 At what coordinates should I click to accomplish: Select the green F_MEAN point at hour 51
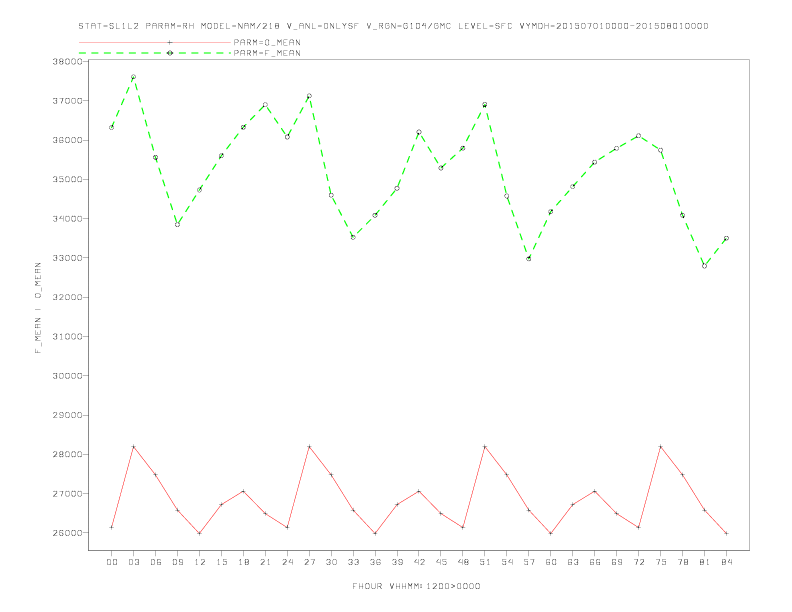click(485, 105)
